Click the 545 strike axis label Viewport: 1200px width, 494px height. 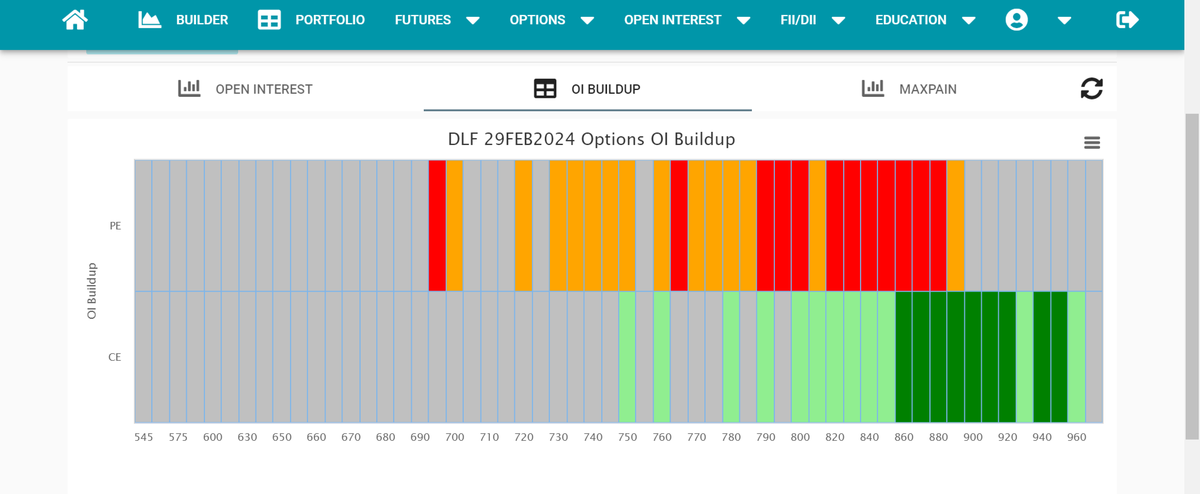pos(144,437)
